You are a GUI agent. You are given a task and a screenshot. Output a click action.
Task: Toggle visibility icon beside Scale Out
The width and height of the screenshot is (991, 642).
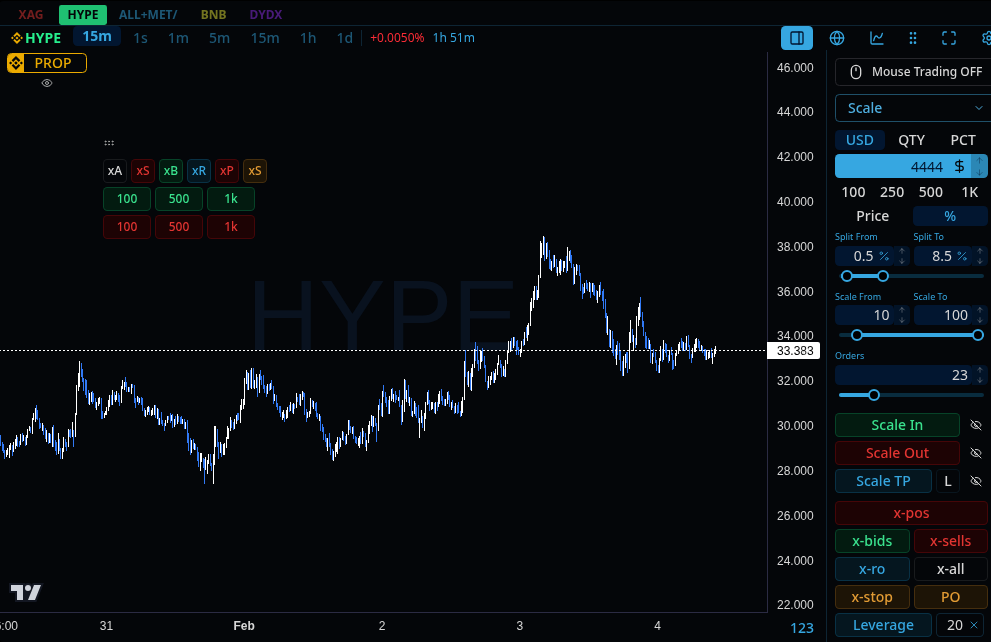click(976, 453)
